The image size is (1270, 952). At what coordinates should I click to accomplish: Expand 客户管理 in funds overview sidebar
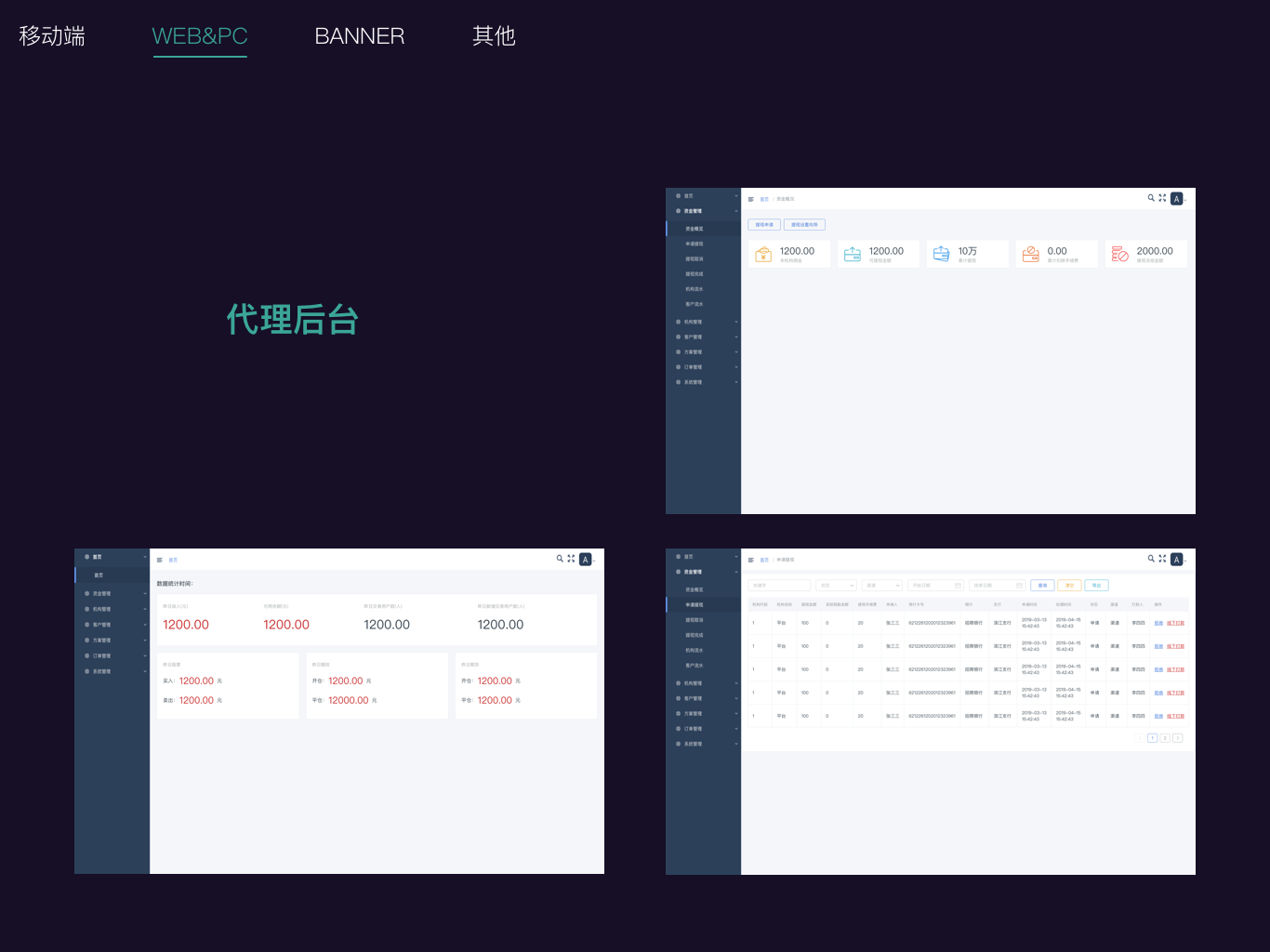704,337
